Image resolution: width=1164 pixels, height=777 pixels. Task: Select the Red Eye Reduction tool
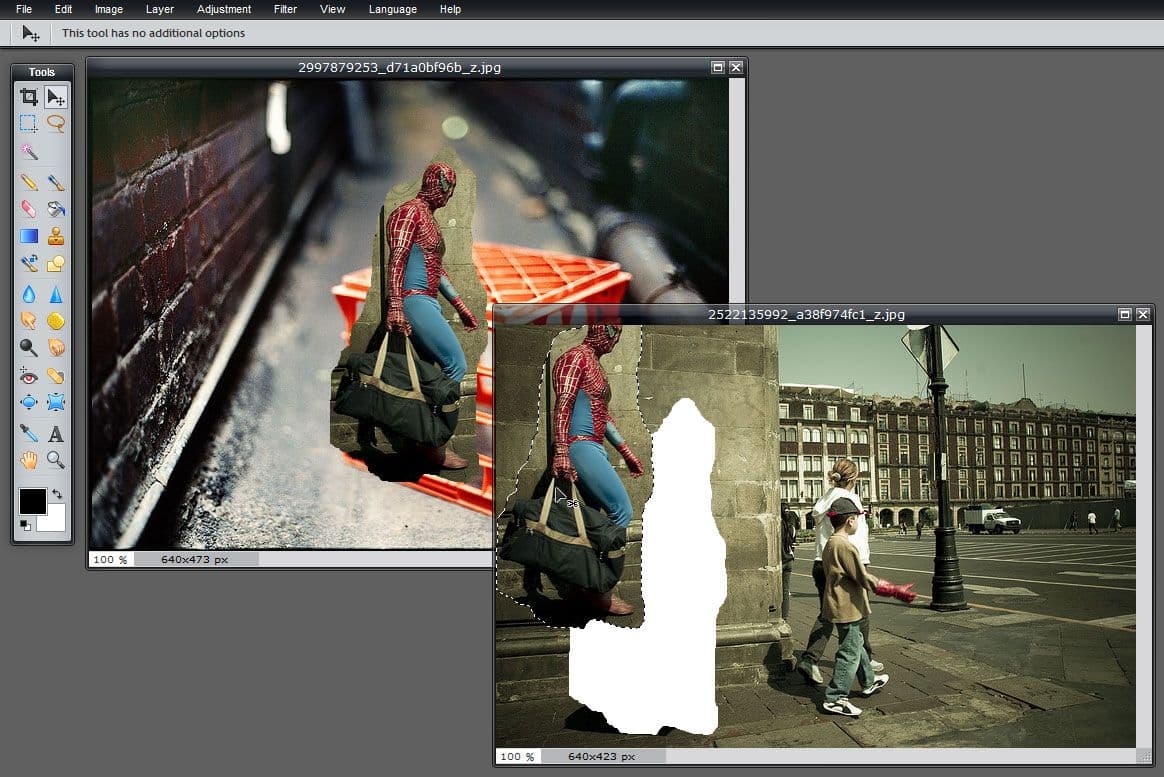29,376
